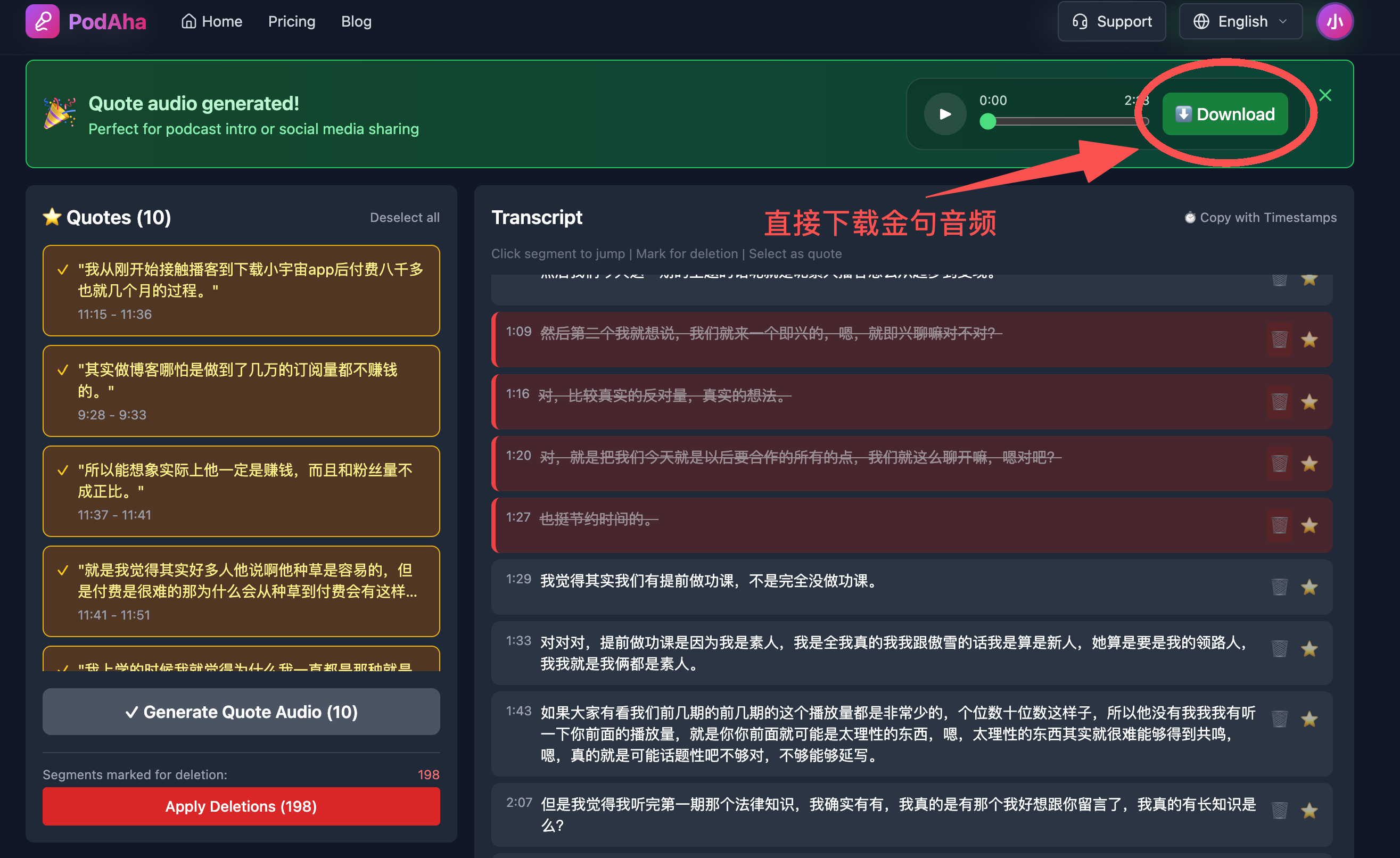Unmark deletion trash on 1:09 segment
The width and height of the screenshot is (1400, 858).
click(1279, 340)
